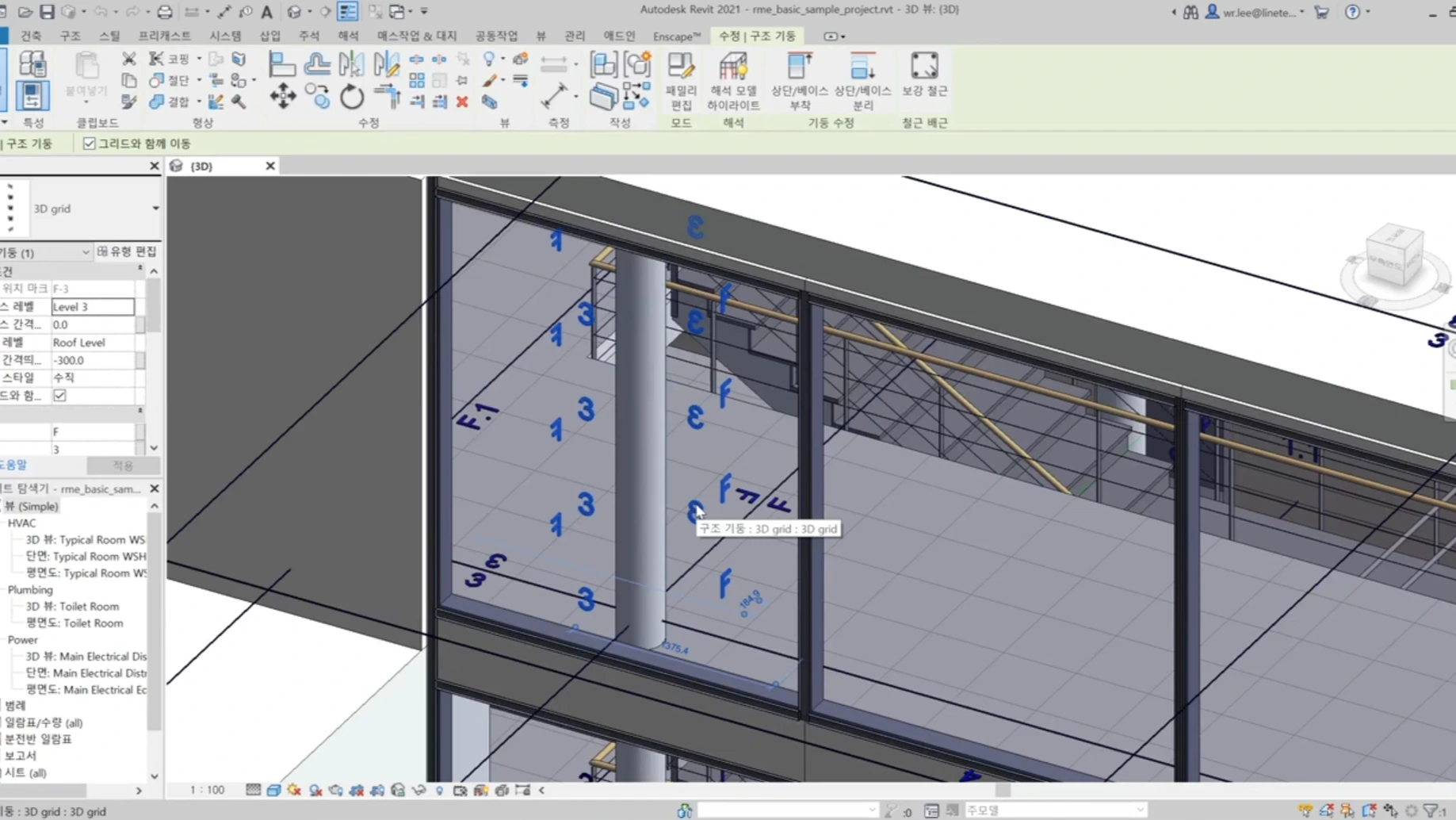Click the Level 3 base level field

[93, 306]
